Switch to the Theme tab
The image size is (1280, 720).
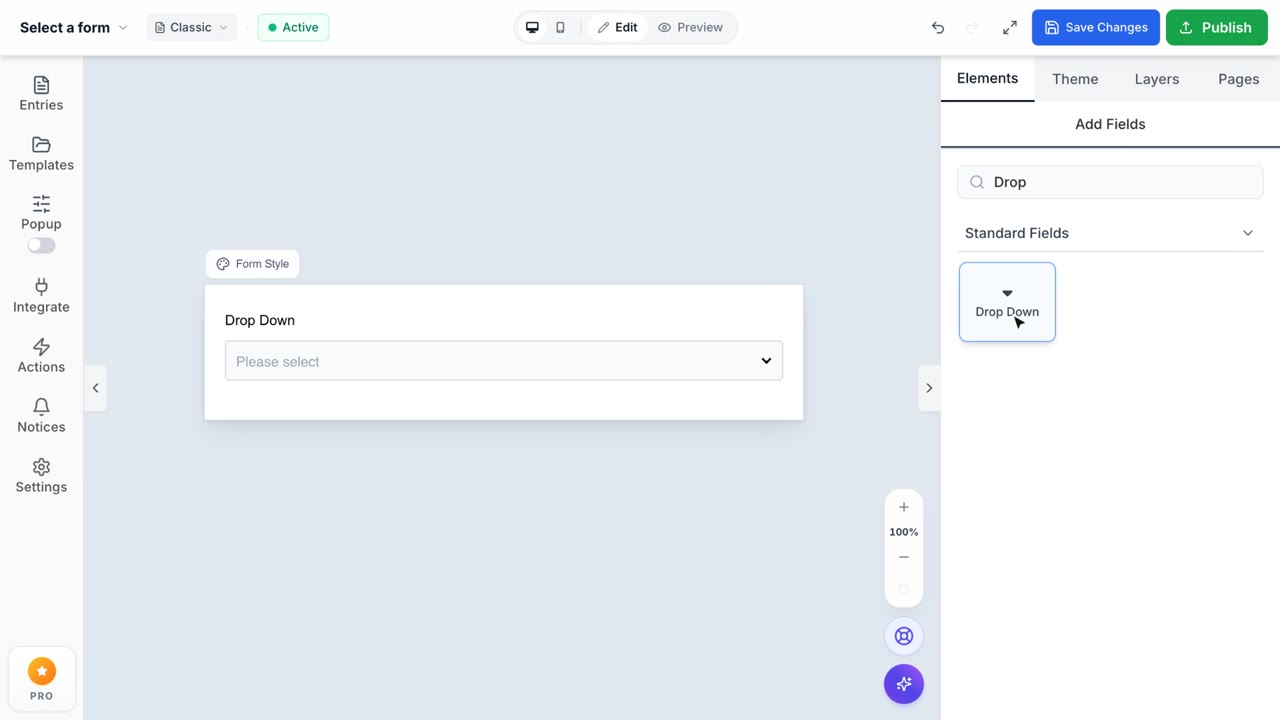tap(1075, 79)
